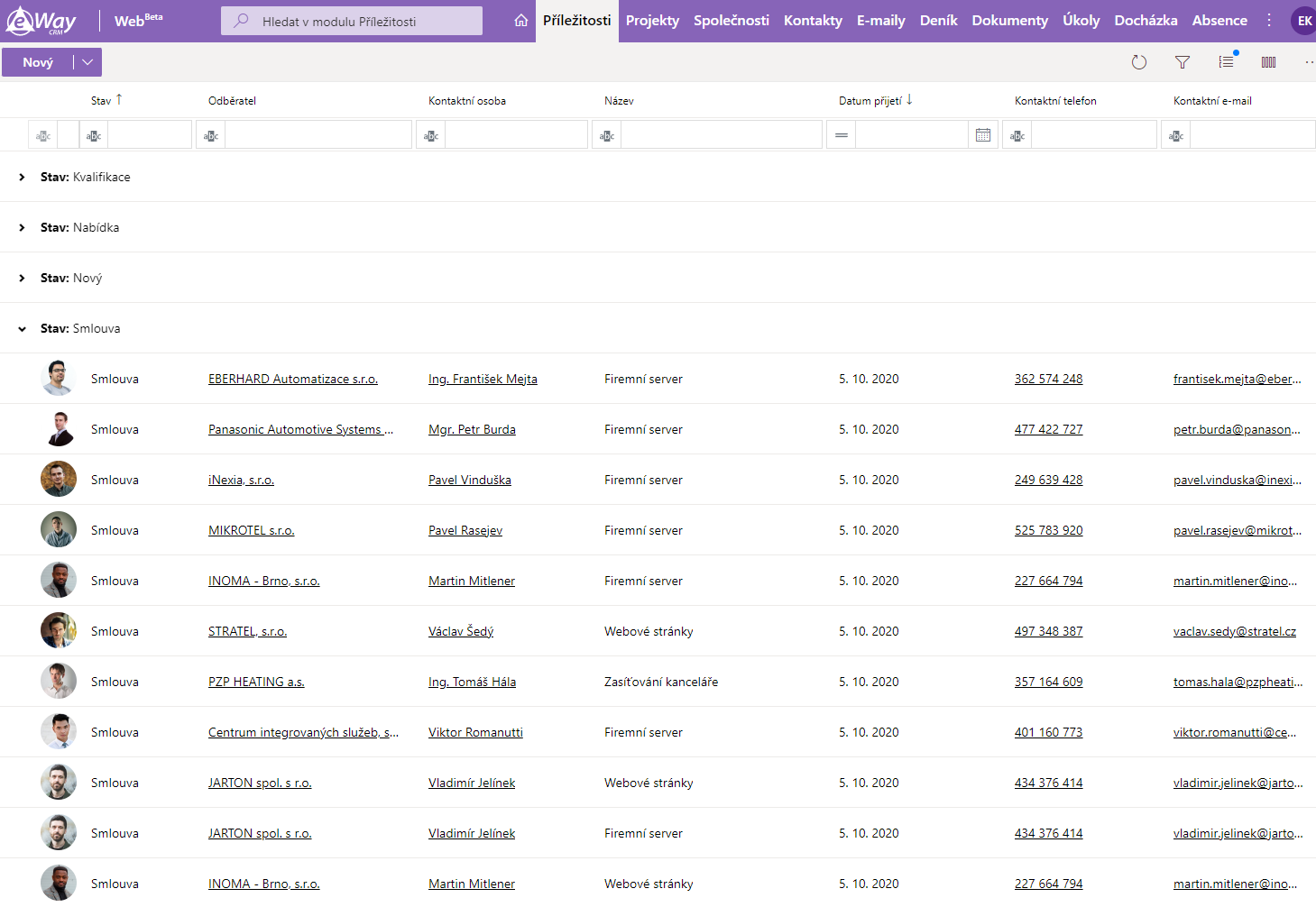
Task: Click the equals operator icon in date filter
Action: click(x=842, y=135)
